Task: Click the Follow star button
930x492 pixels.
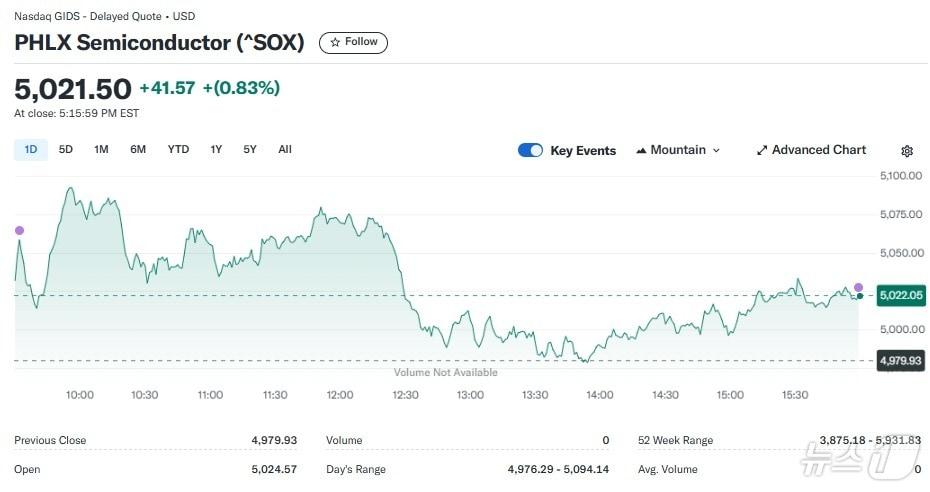Action: 353,42
